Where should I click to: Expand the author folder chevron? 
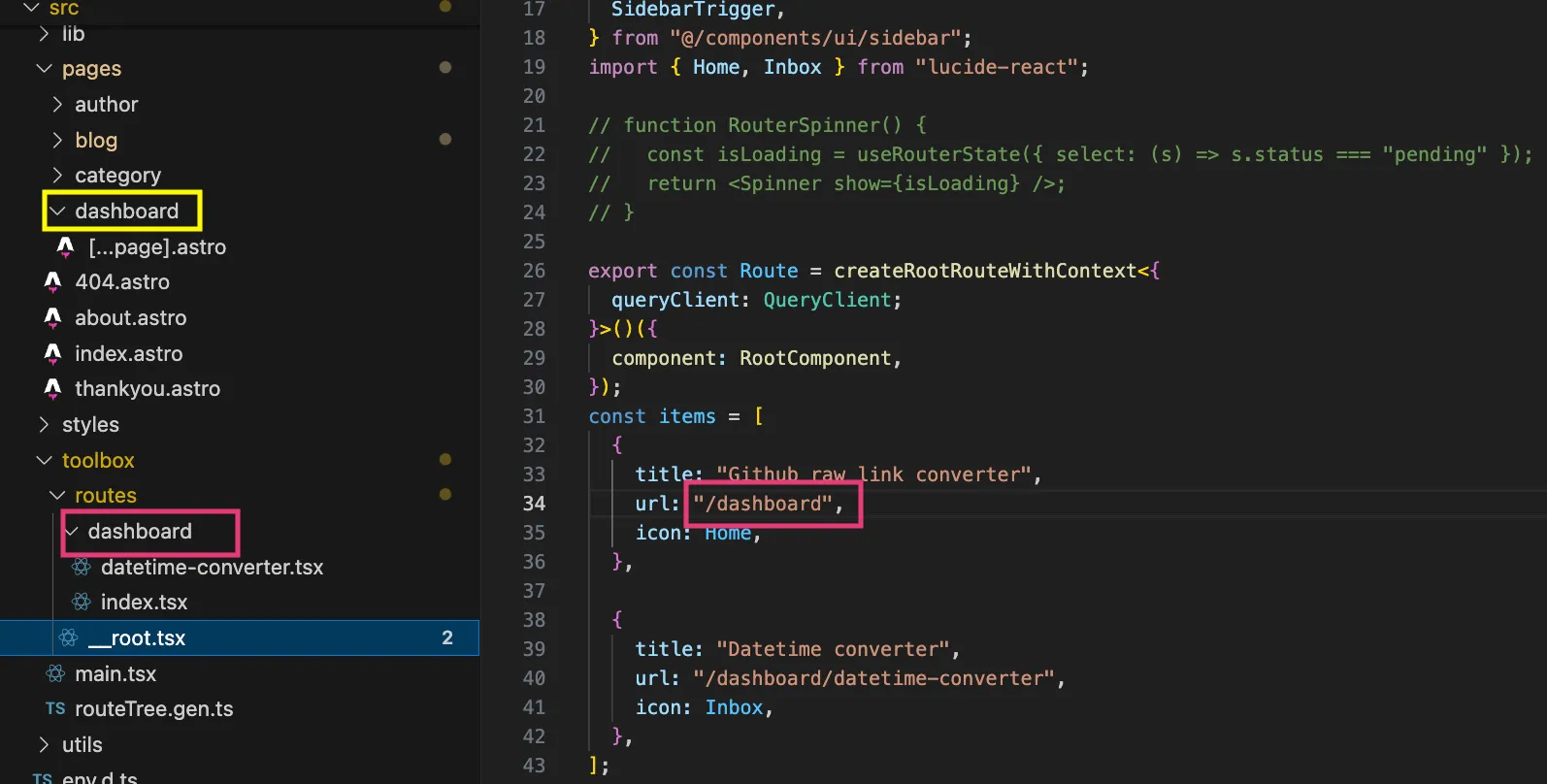[x=57, y=104]
